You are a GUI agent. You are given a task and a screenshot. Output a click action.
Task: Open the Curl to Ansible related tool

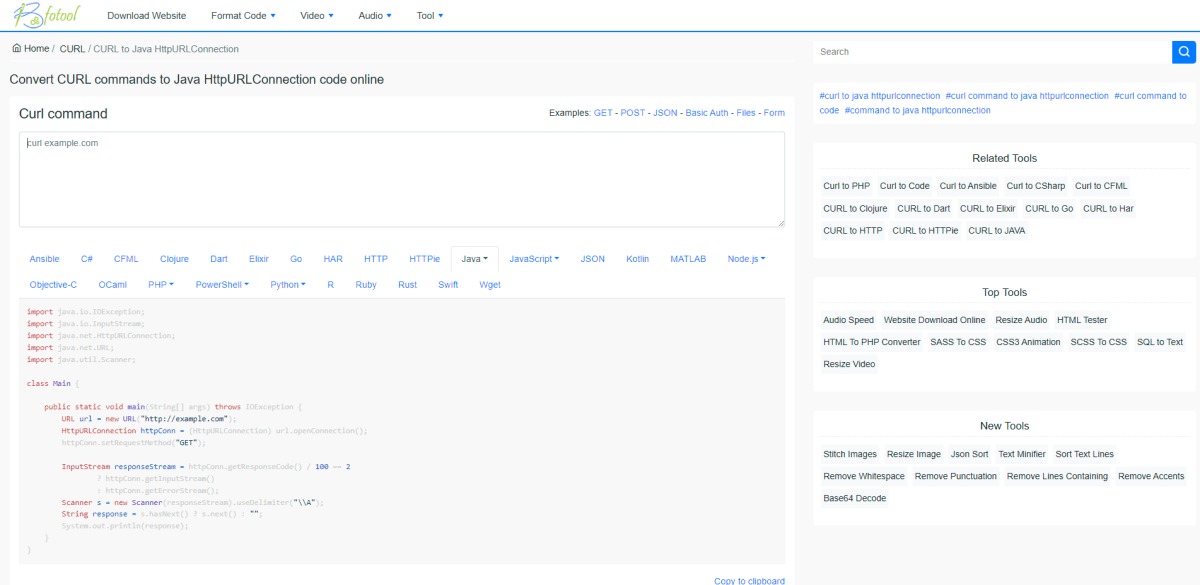968,186
